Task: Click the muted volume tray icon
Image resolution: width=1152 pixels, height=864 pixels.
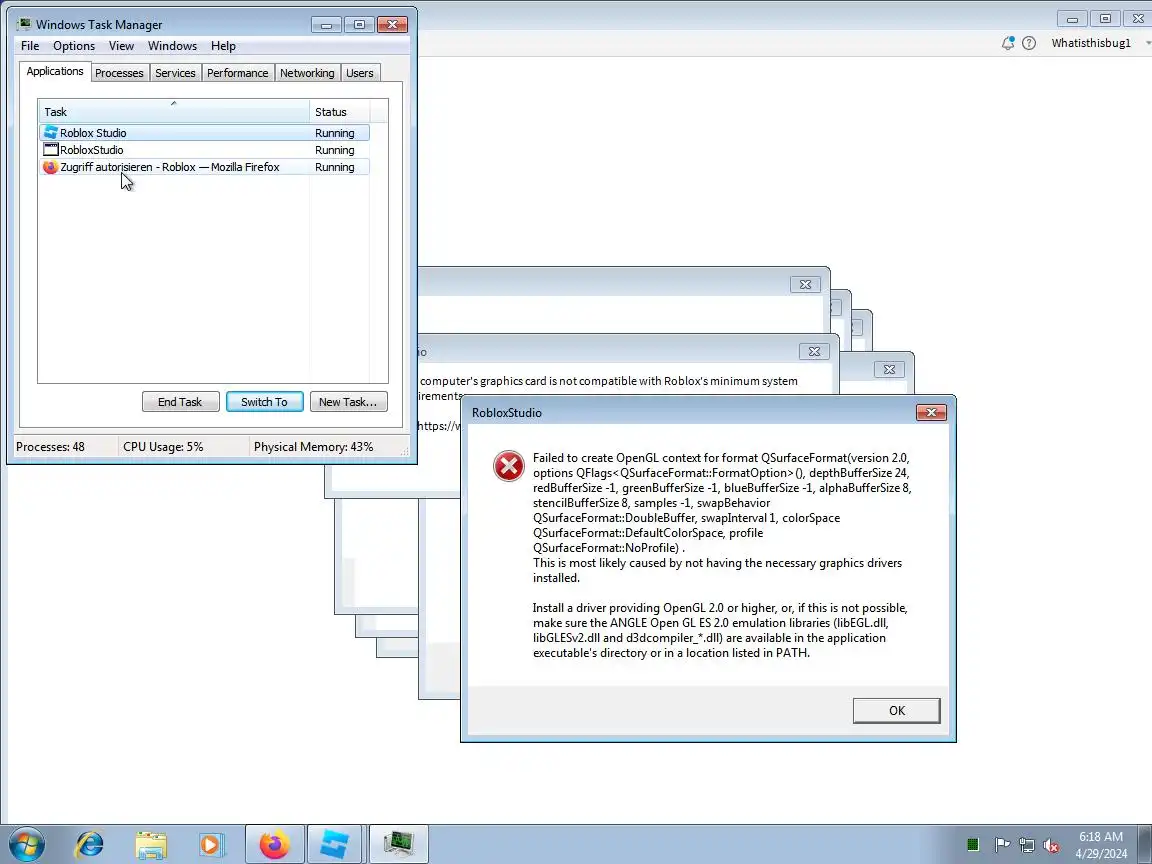Action: tap(1051, 845)
